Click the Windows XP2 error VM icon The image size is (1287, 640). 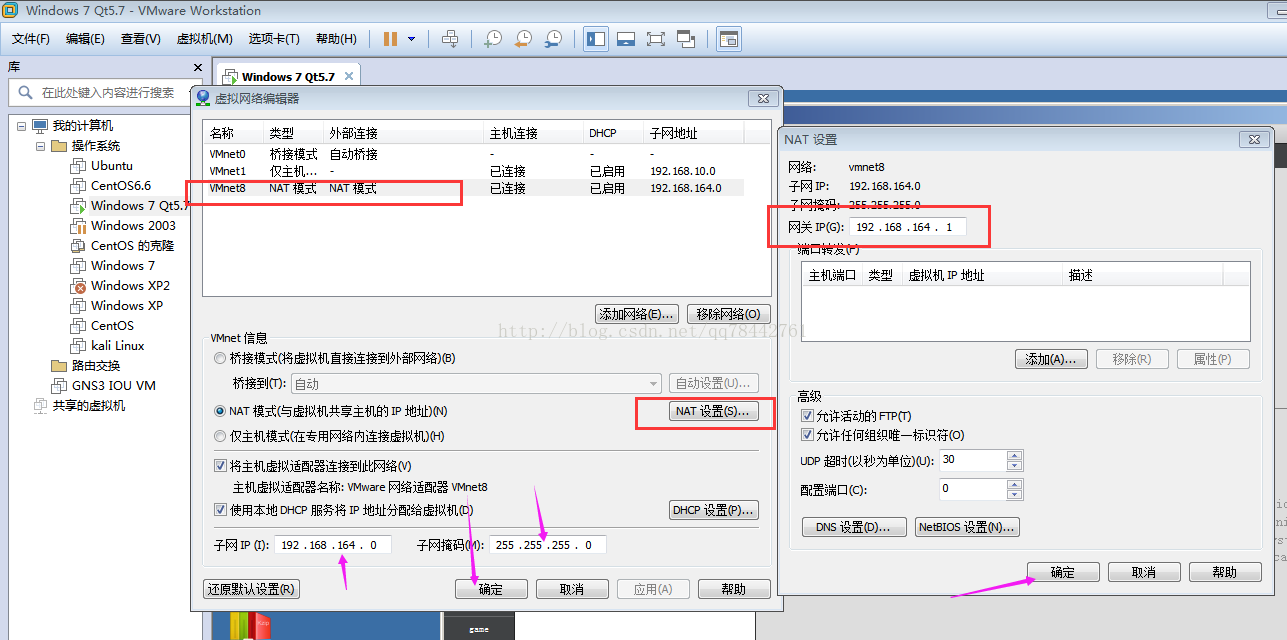pos(78,286)
